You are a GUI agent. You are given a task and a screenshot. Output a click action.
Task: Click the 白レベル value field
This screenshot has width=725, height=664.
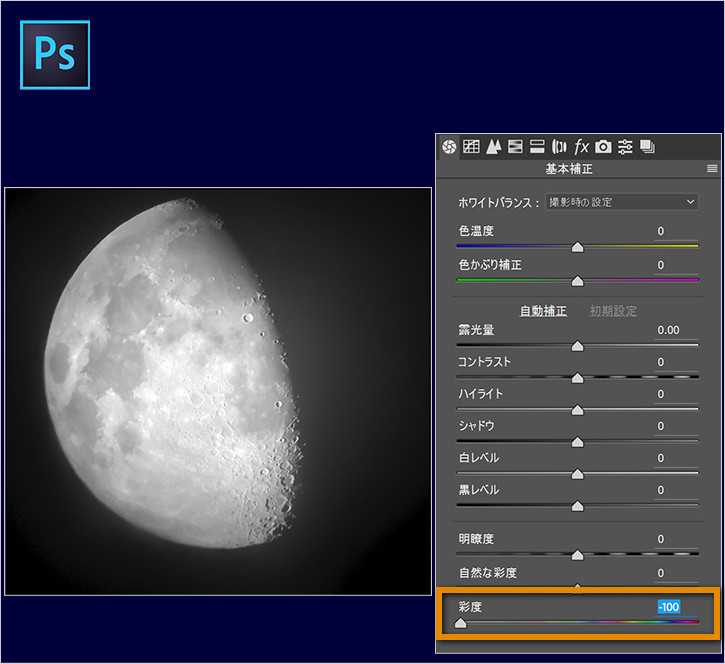pos(676,458)
